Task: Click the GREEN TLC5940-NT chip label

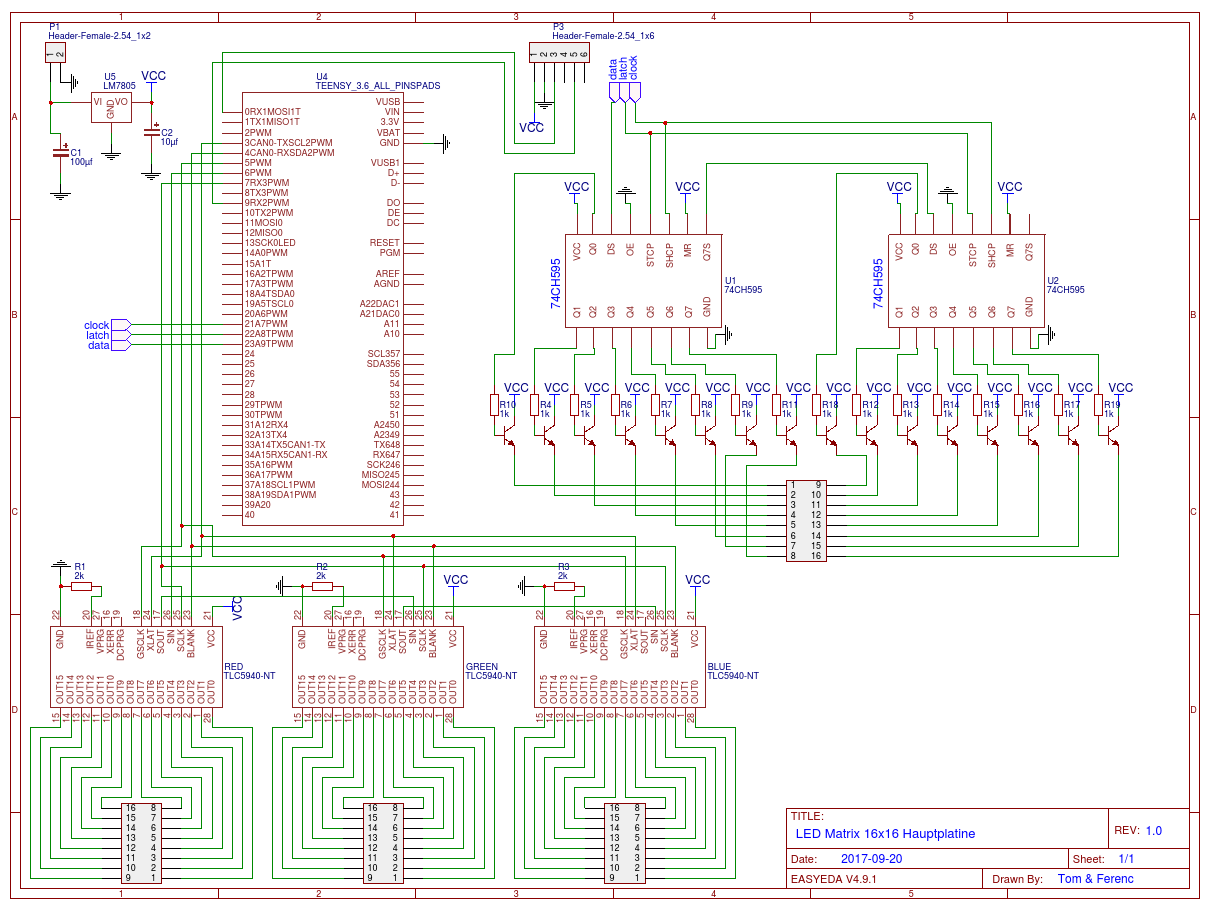Action: click(491, 671)
